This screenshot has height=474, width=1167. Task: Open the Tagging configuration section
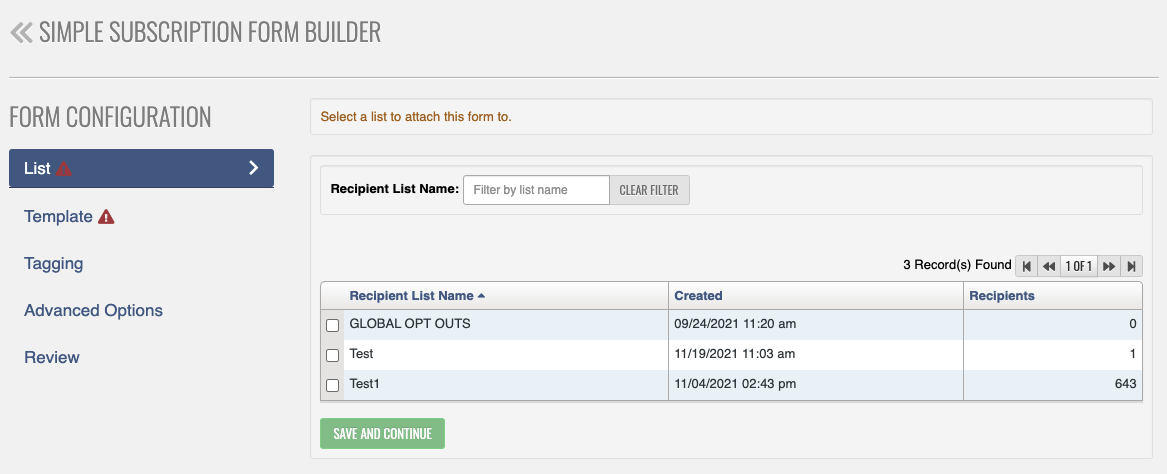pos(54,263)
